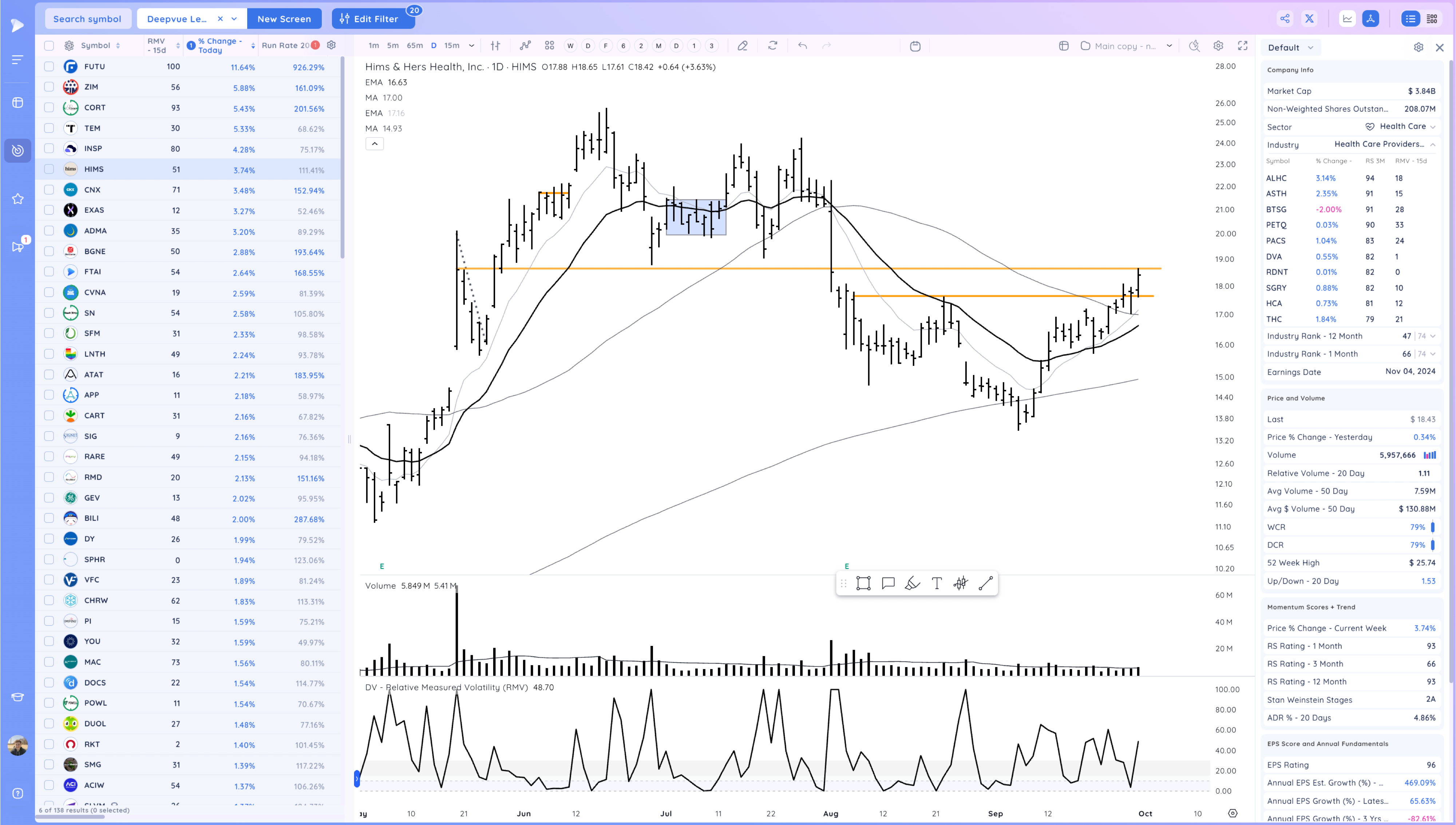Check the ACIW row checkbox

[49, 785]
